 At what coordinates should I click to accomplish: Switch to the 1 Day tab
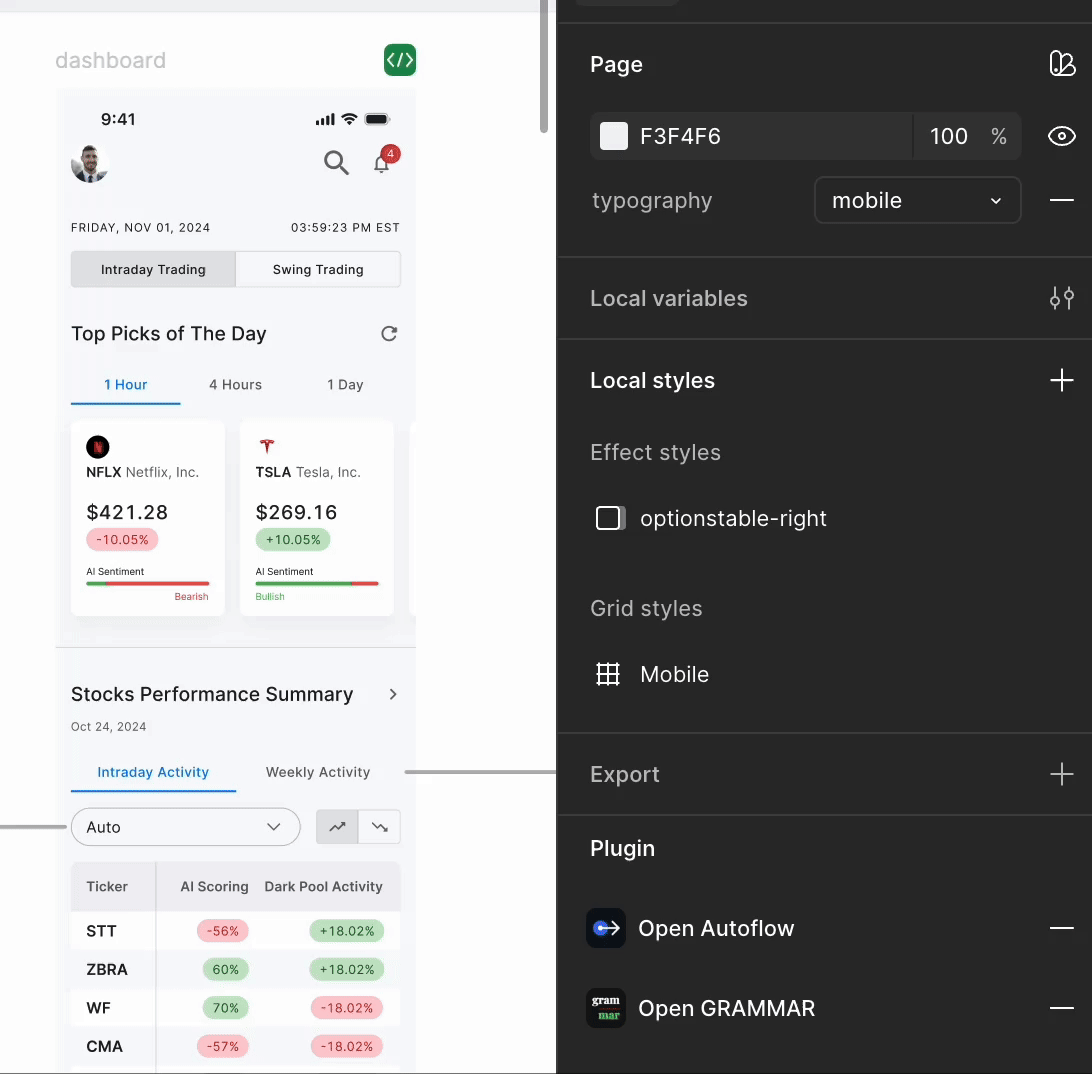point(345,384)
